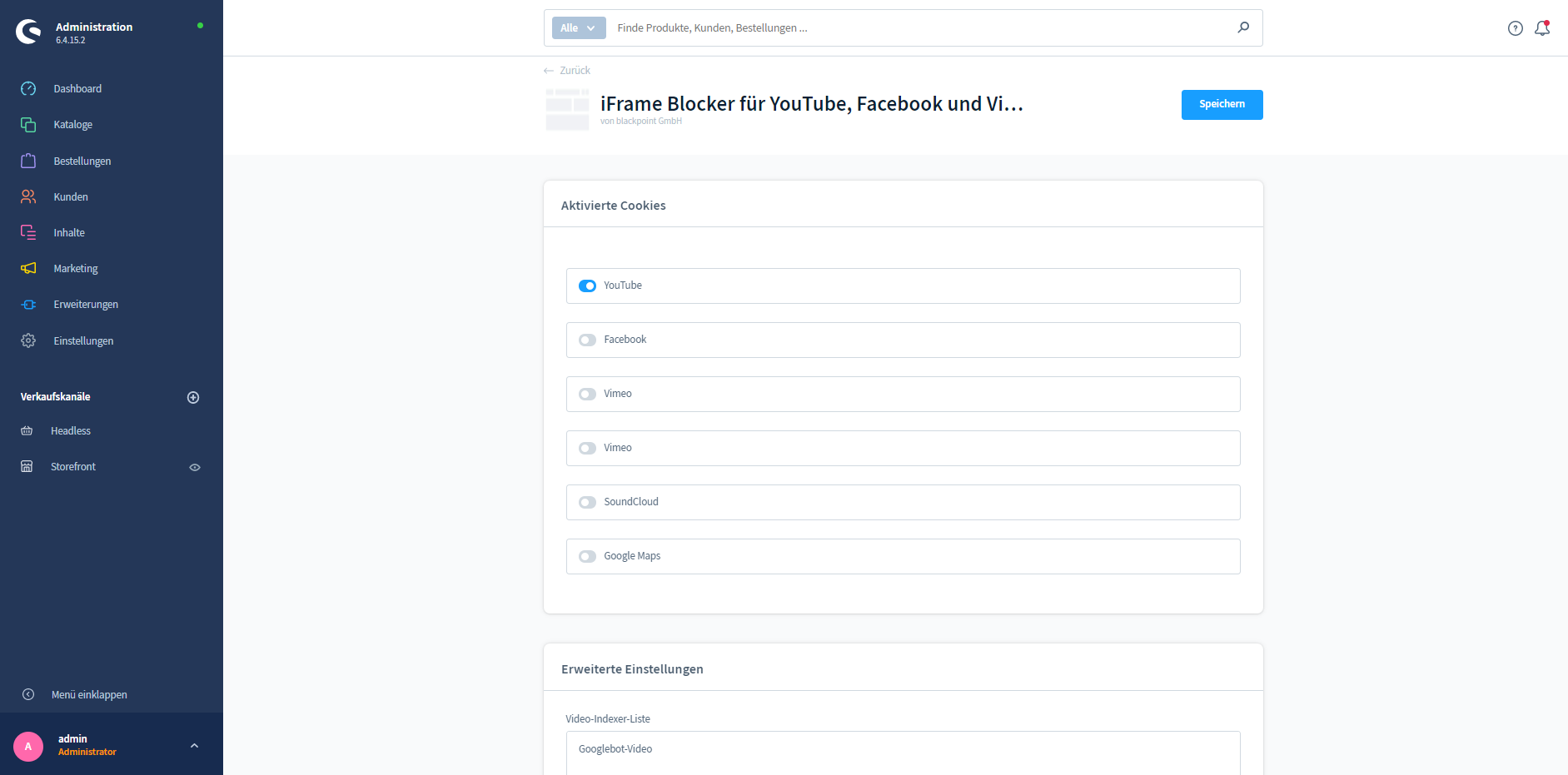Open the Dashboard menu item

click(77, 88)
